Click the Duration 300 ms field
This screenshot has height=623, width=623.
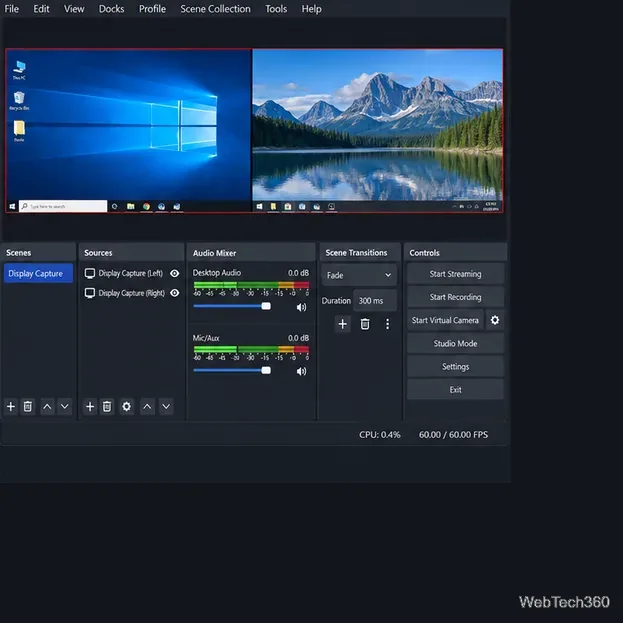[374, 300]
